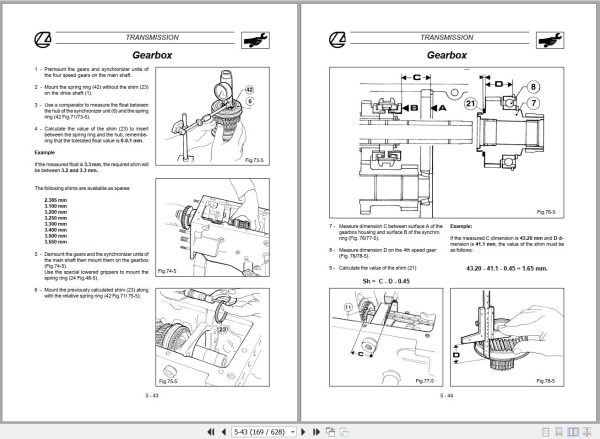600x439 pixels.
Task: Click the Gearbox heading on the left page
Action: pyautogui.click(x=152, y=55)
